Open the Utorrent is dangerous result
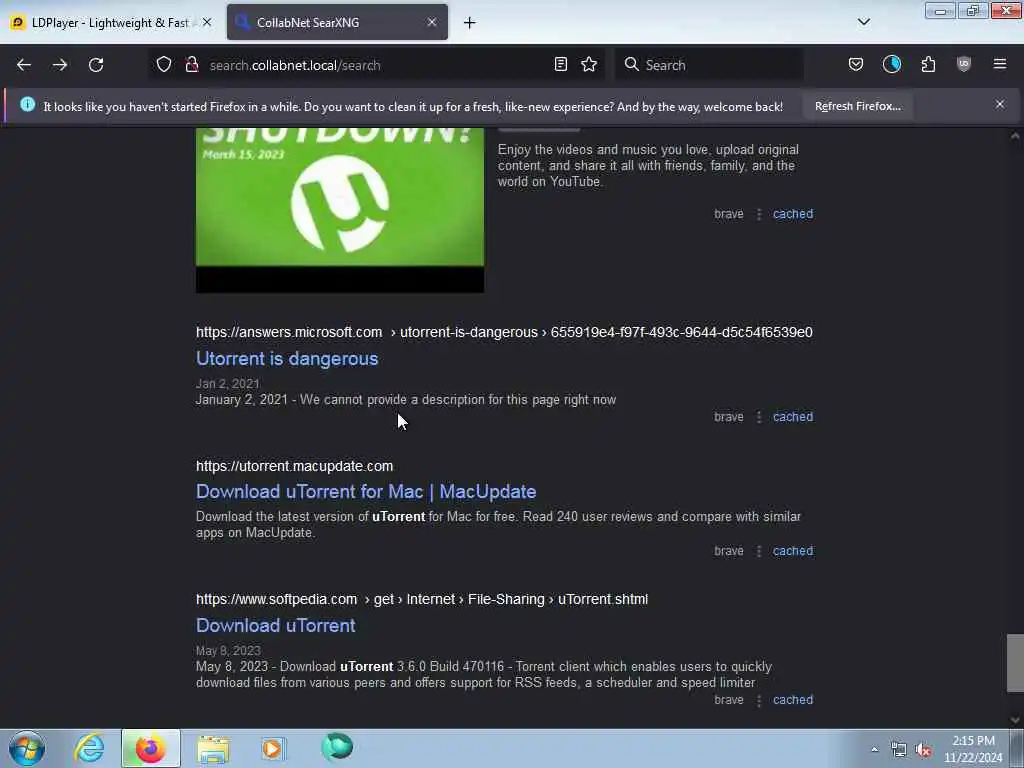 287,359
